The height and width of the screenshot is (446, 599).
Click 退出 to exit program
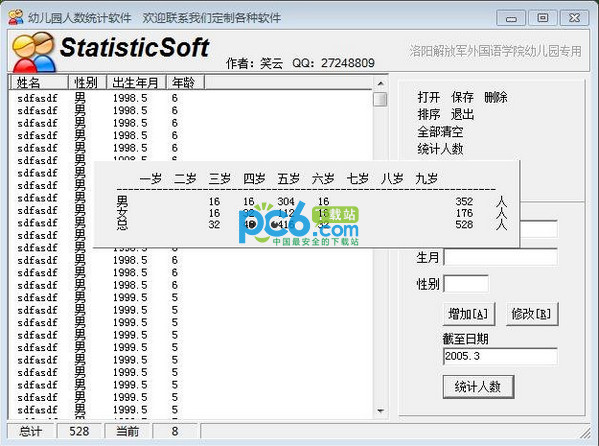coord(462,114)
